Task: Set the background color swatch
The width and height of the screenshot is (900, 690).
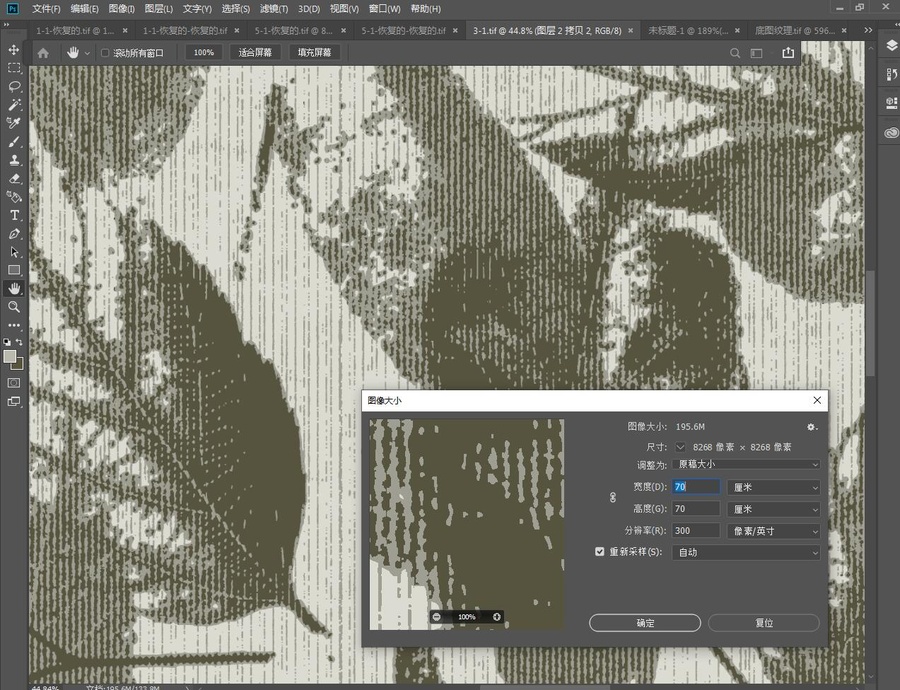Action: pos(18,364)
